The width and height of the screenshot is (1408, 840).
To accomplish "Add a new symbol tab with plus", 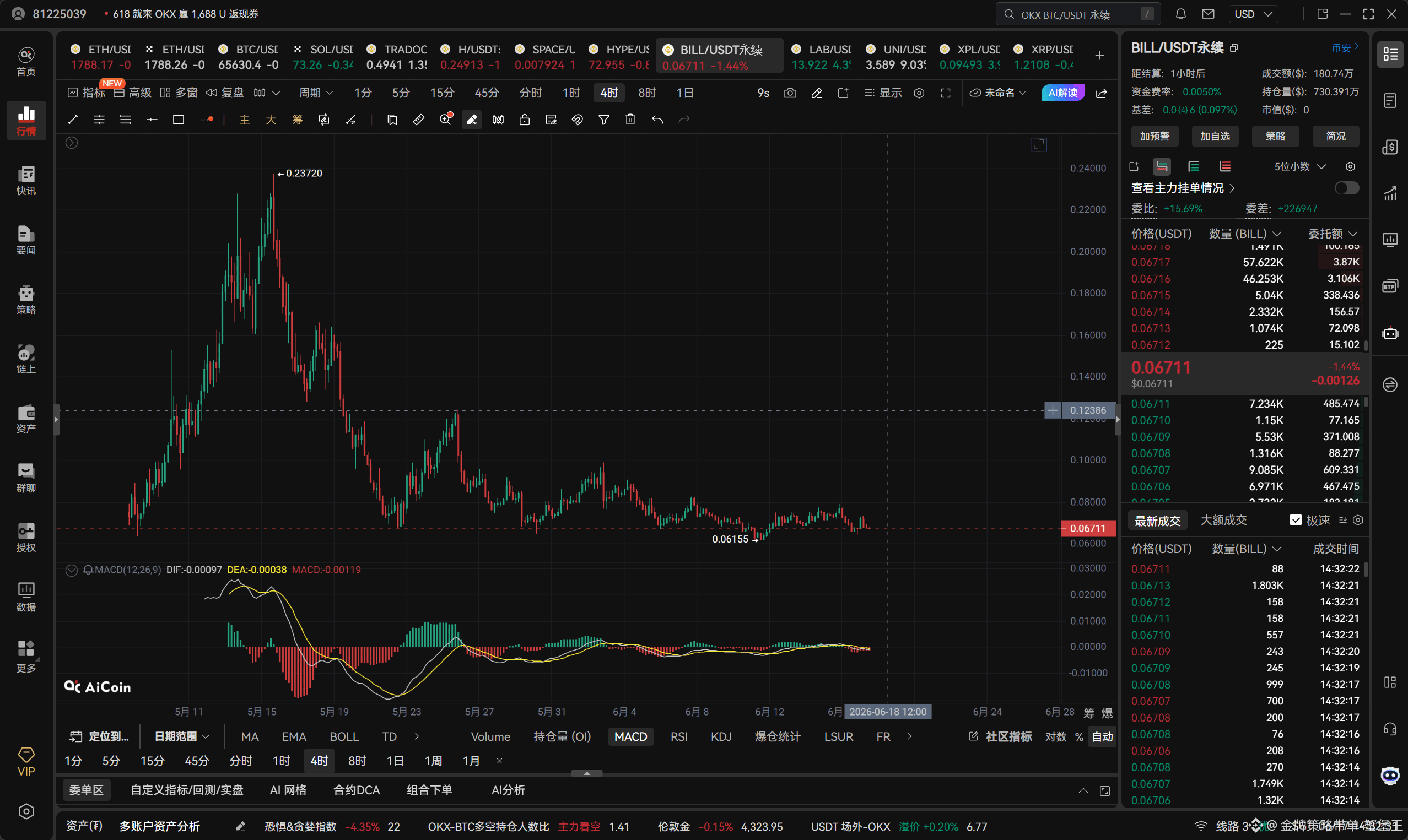I will pos(1099,56).
